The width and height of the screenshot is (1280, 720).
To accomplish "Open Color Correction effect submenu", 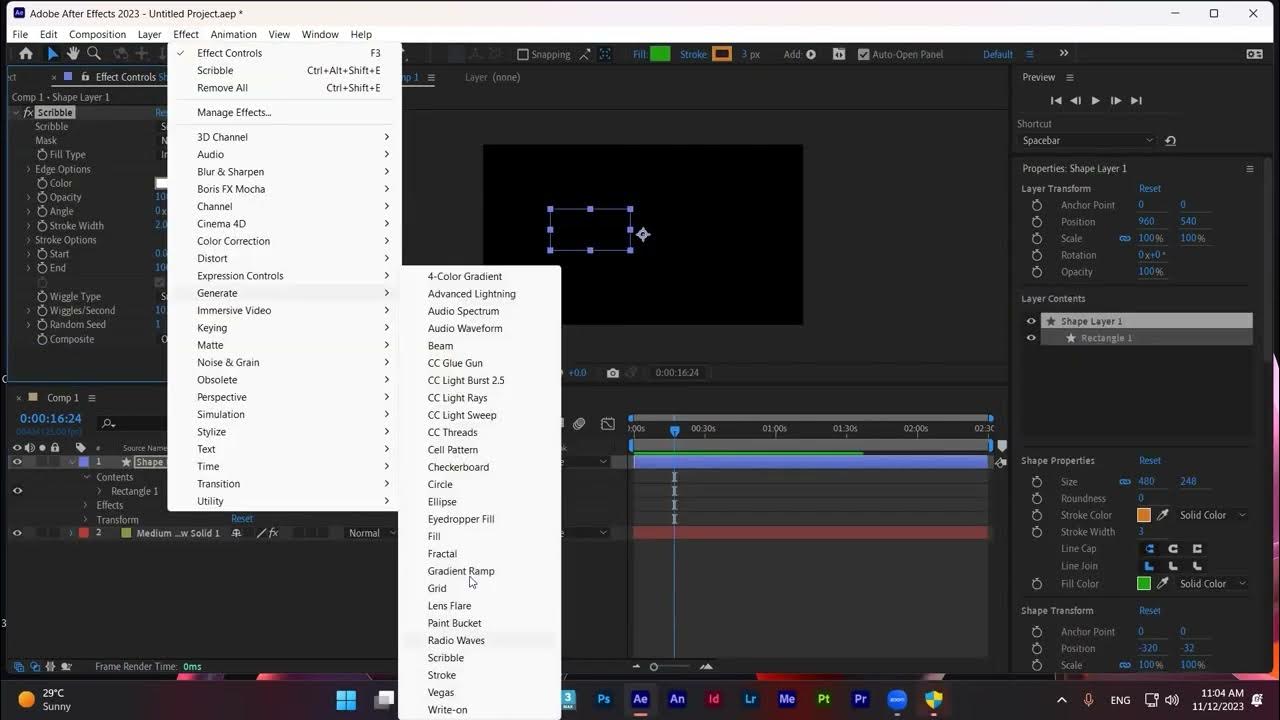I will [286, 241].
